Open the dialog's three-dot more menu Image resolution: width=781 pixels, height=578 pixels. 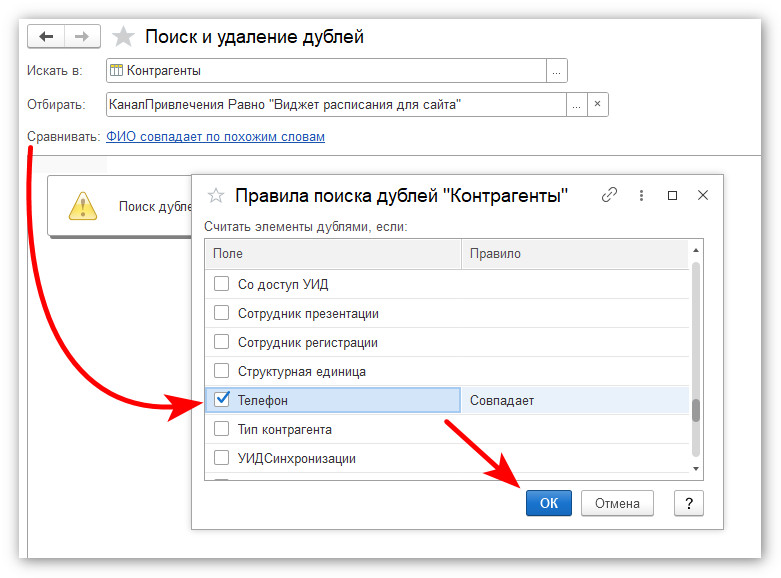coord(641,195)
